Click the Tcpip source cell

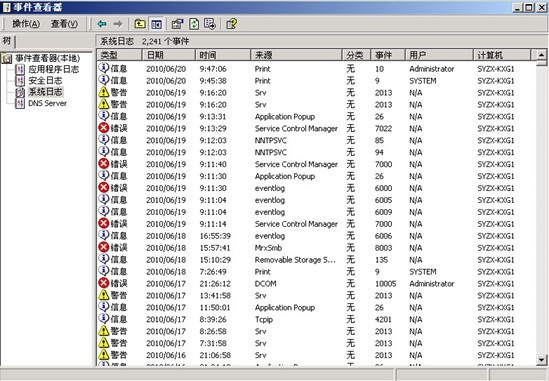[264, 319]
